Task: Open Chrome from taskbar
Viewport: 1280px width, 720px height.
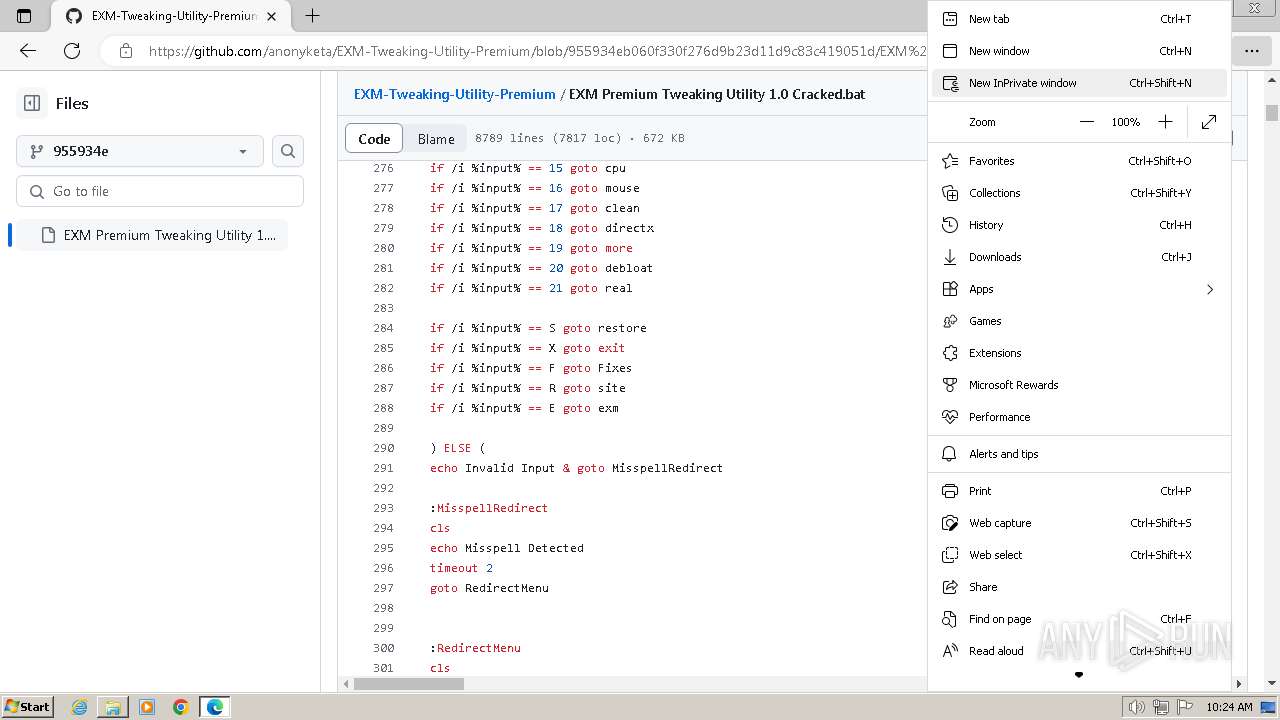Action: tap(181, 707)
